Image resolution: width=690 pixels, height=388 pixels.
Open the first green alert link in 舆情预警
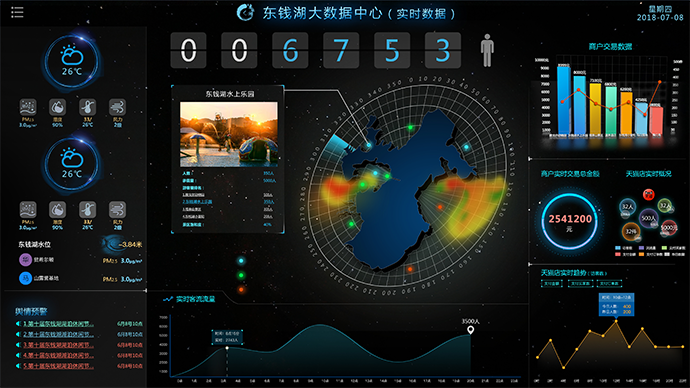59,324
